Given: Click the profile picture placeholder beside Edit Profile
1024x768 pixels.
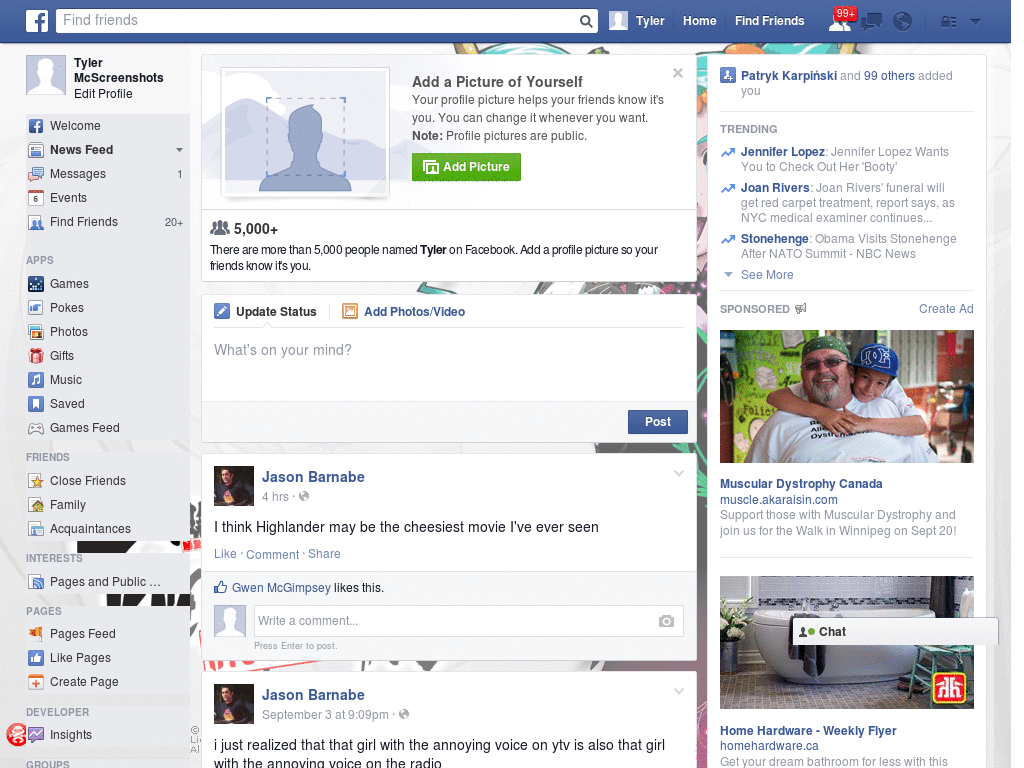Looking at the screenshot, I should click(x=46, y=75).
